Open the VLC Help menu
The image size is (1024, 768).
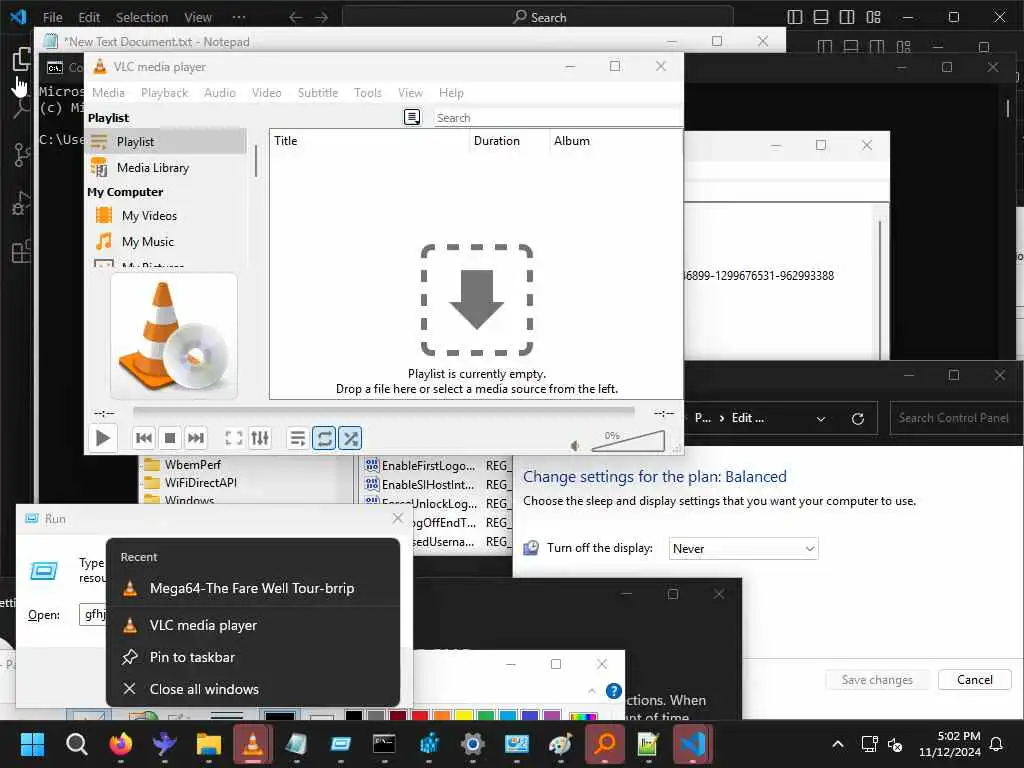tap(451, 93)
